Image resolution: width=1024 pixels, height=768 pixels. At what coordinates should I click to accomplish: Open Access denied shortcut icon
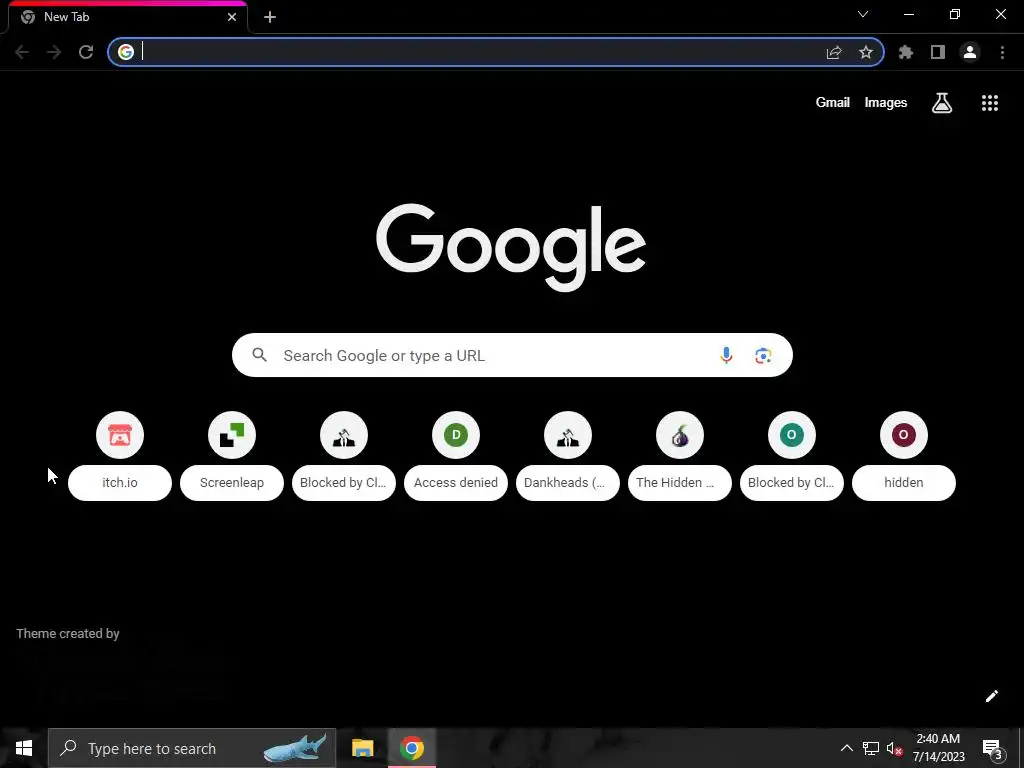(456, 435)
